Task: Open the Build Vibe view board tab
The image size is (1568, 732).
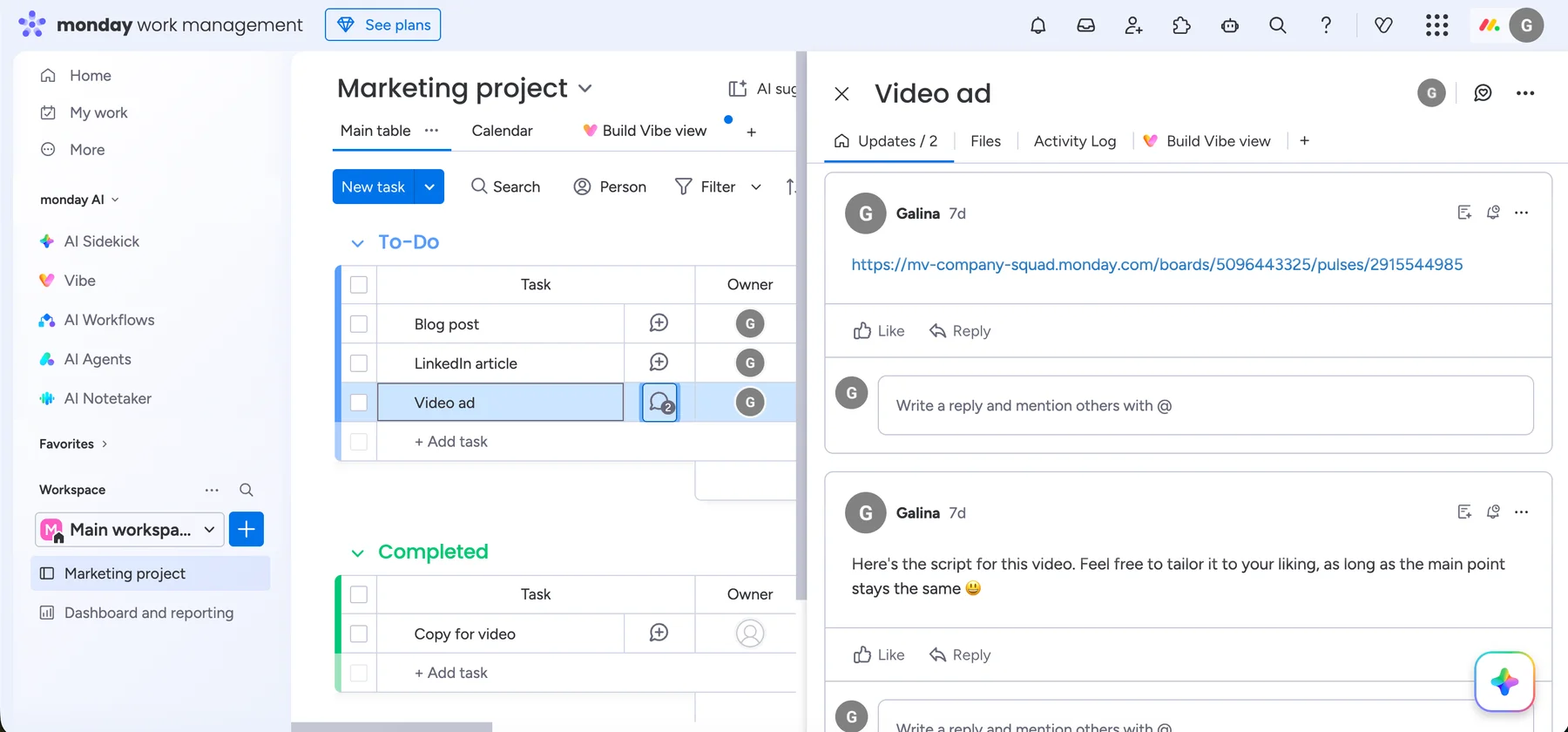Action: (x=645, y=131)
